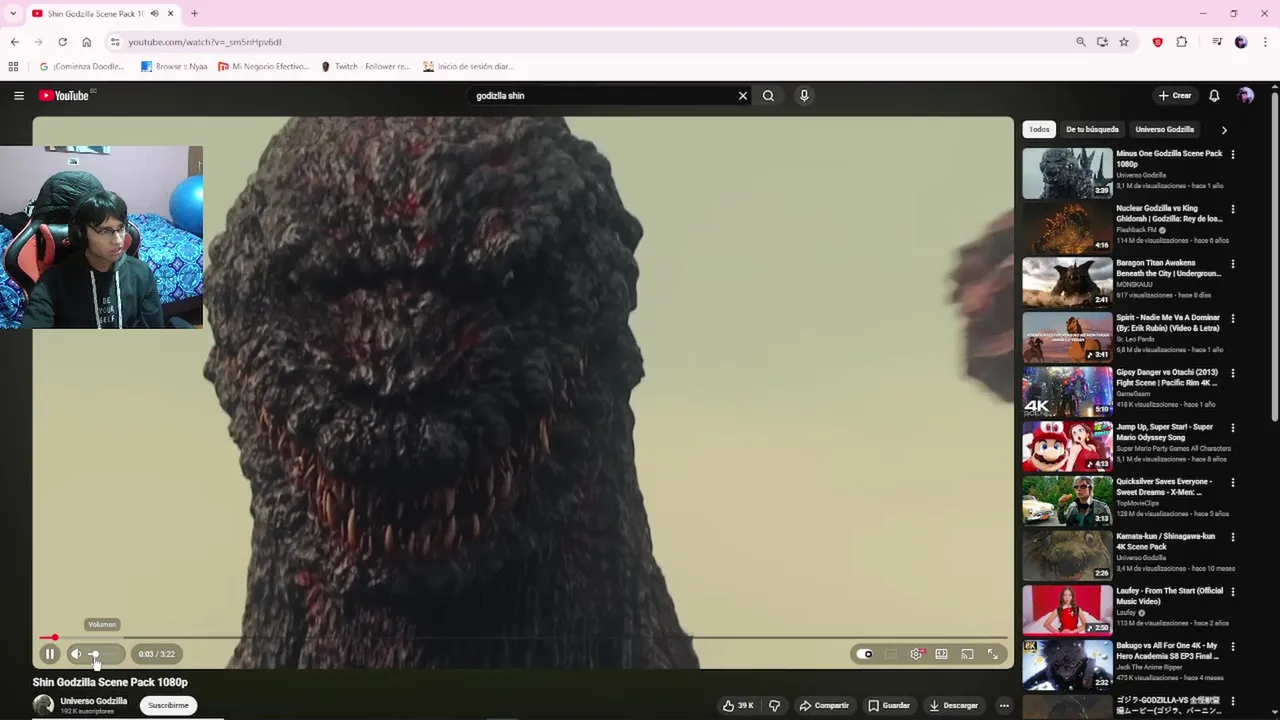Viewport: 1280px width, 720px height.
Task: Select the De tu búsqueda chip
Action: 1092,129
